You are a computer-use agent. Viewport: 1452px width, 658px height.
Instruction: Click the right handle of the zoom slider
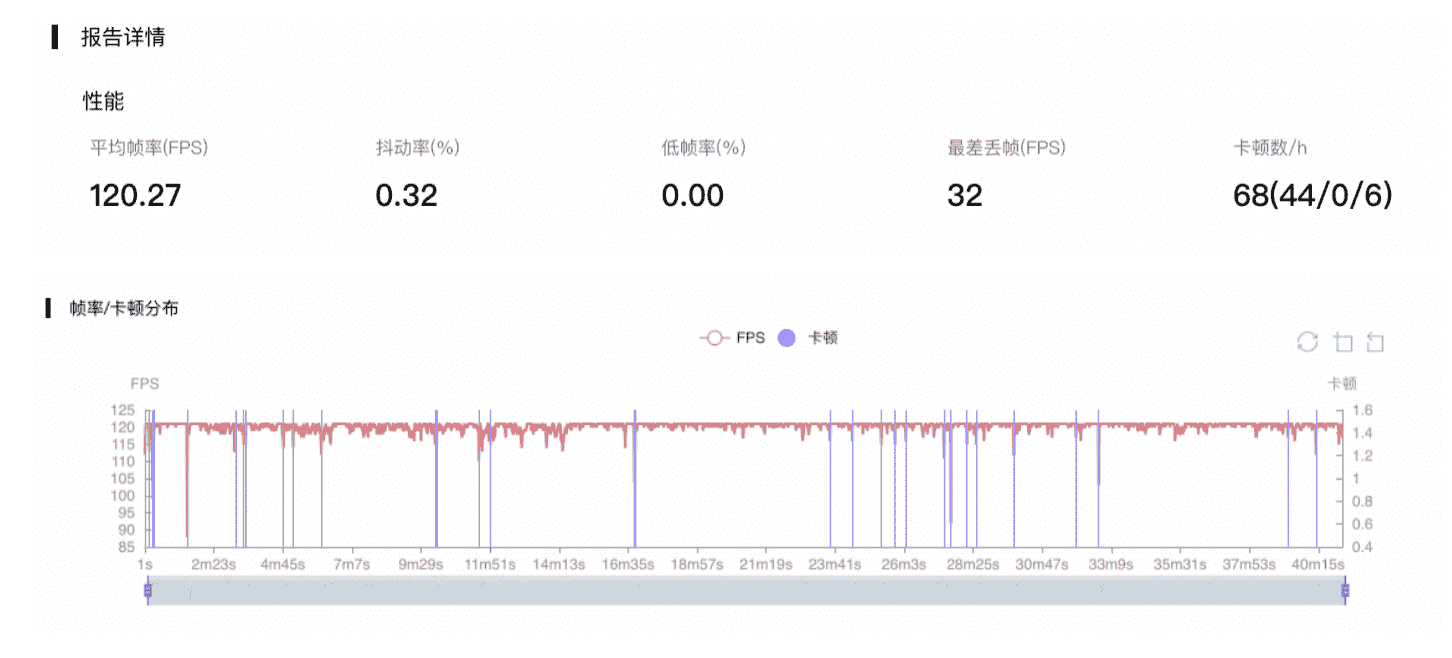[x=1344, y=591]
